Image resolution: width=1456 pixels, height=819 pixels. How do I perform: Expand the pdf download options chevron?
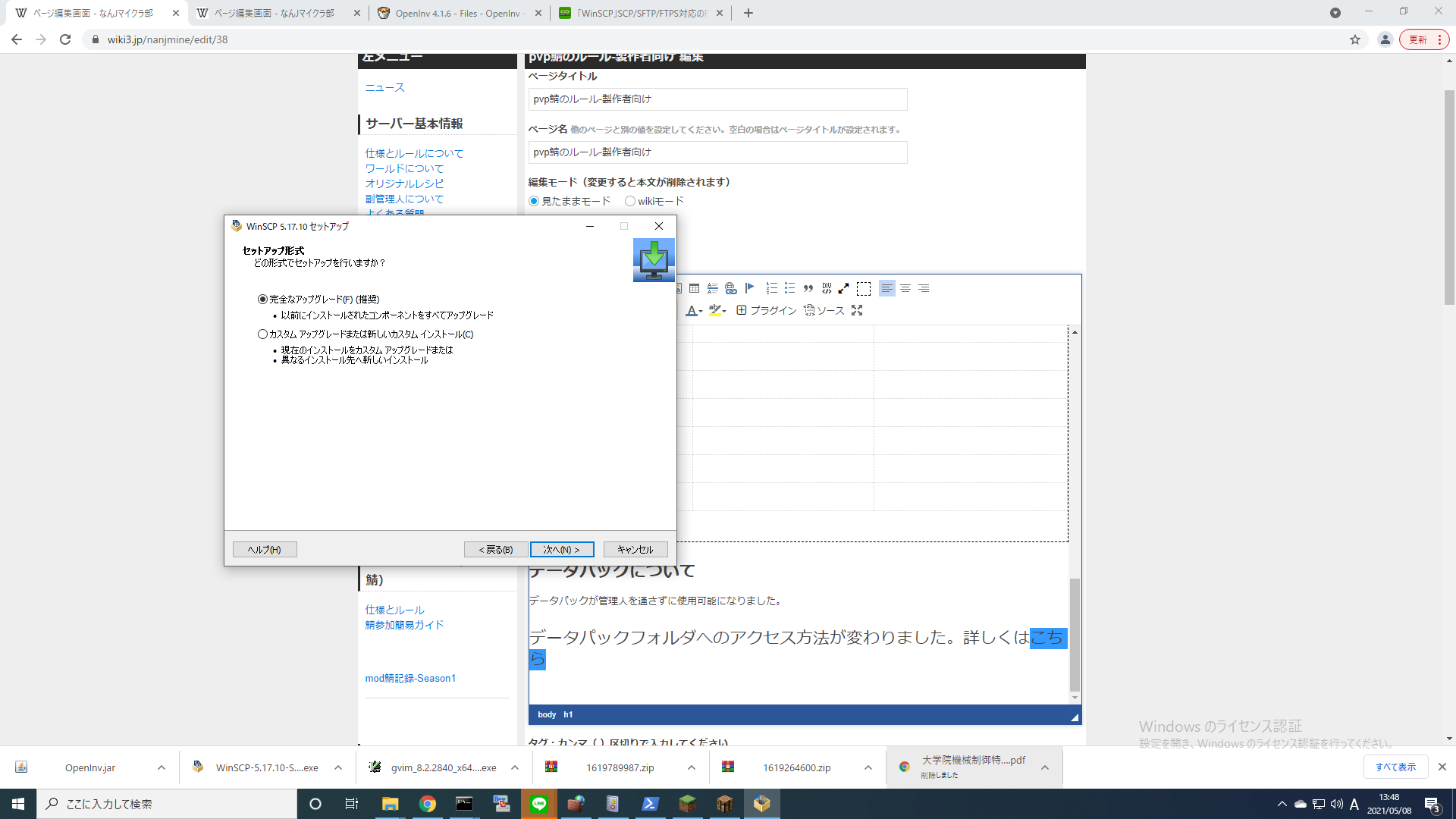[1045, 767]
